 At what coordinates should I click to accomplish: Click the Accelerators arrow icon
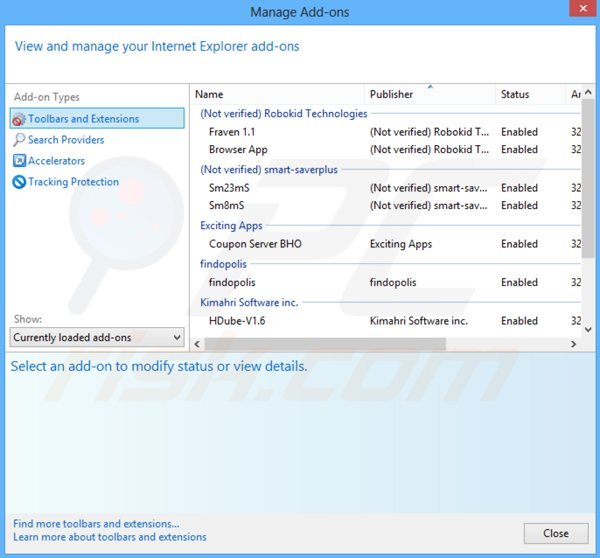[19, 160]
